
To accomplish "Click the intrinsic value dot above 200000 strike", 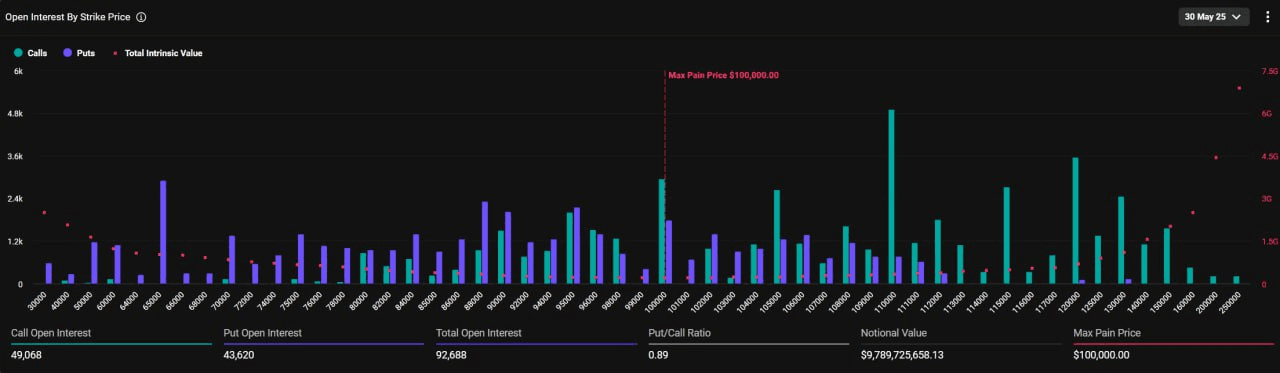I will click(x=1216, y=157).
